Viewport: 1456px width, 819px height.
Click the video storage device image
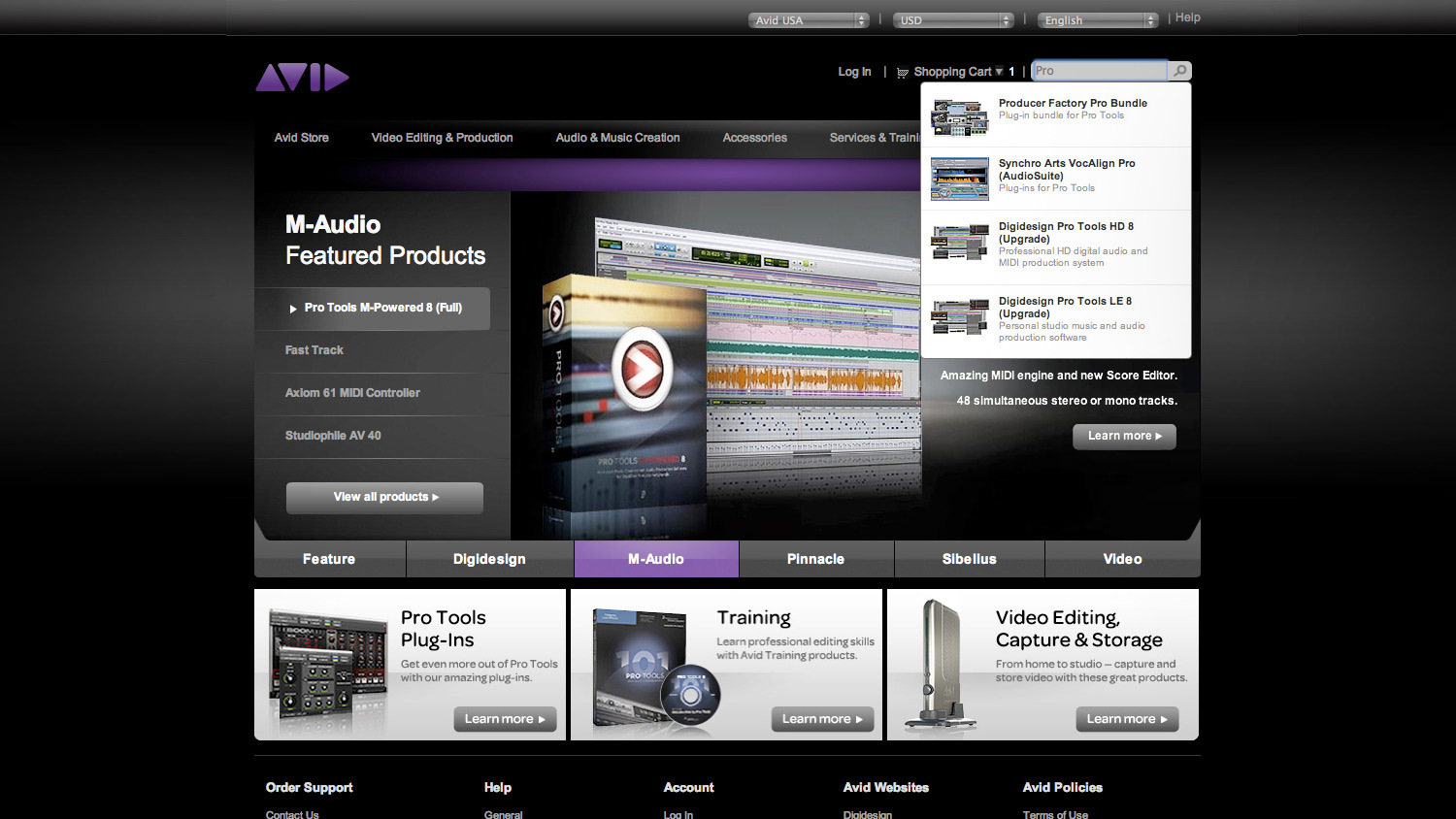(939, 665)
